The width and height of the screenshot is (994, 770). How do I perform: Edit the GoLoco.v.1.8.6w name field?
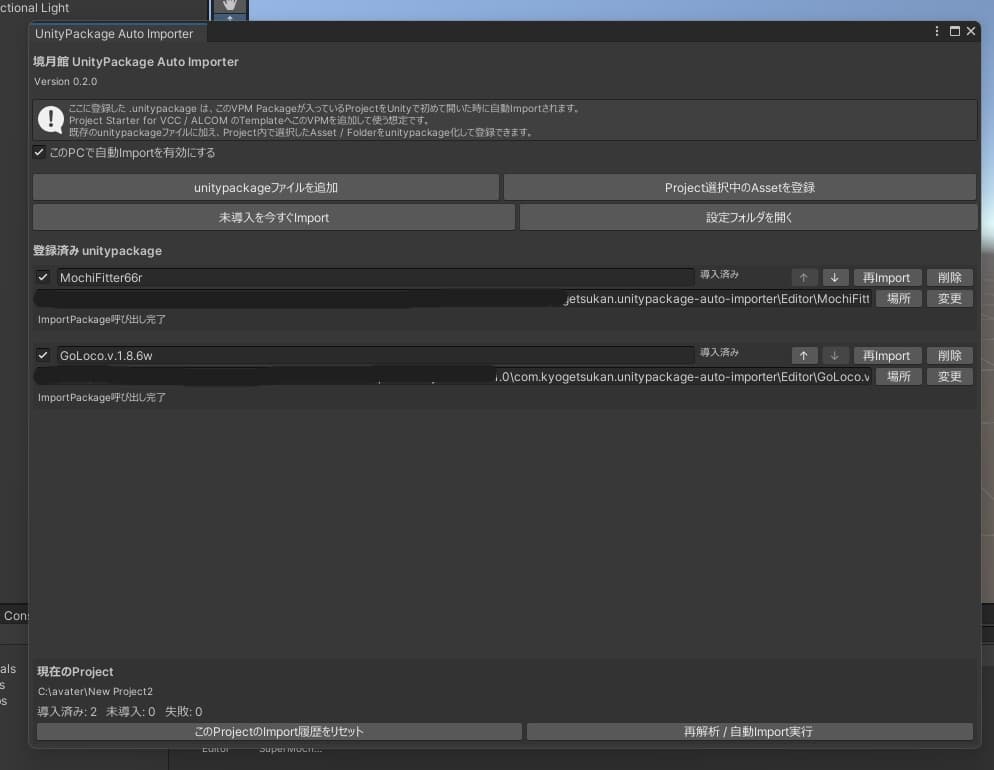point(375,356)
